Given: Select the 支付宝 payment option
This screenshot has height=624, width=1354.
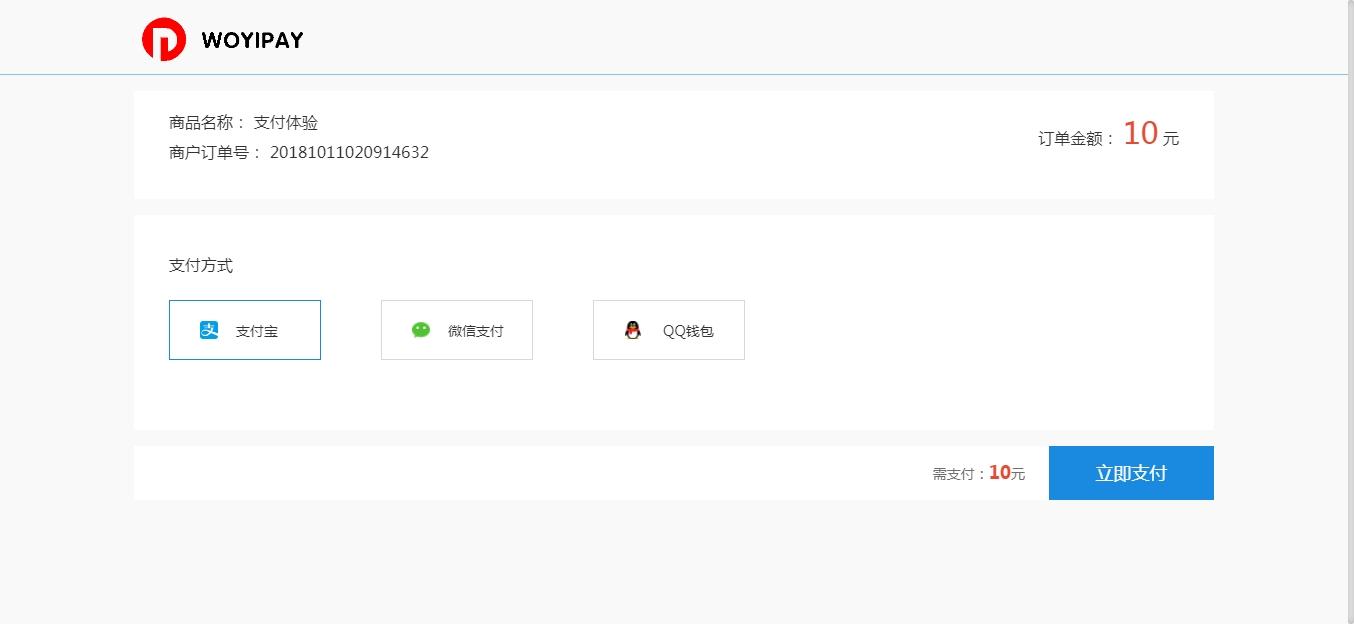Looking at the screenshot, I should coord(245,330).
